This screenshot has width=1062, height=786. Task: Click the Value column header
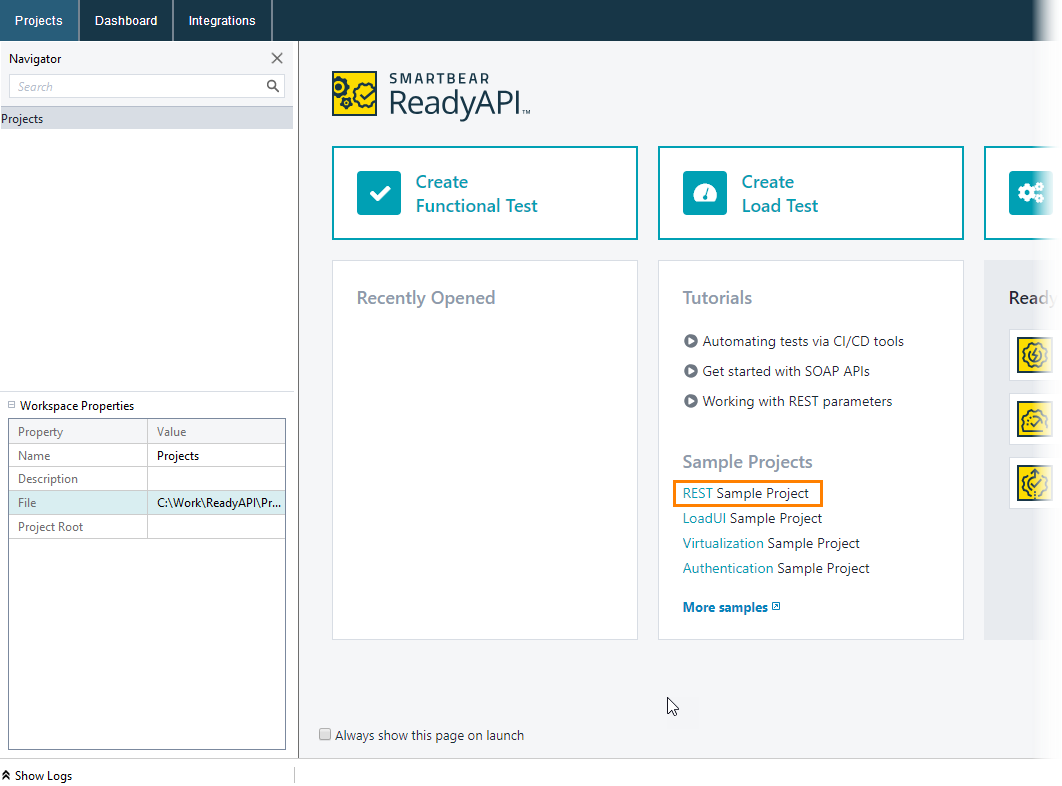(x=216, y=432)
